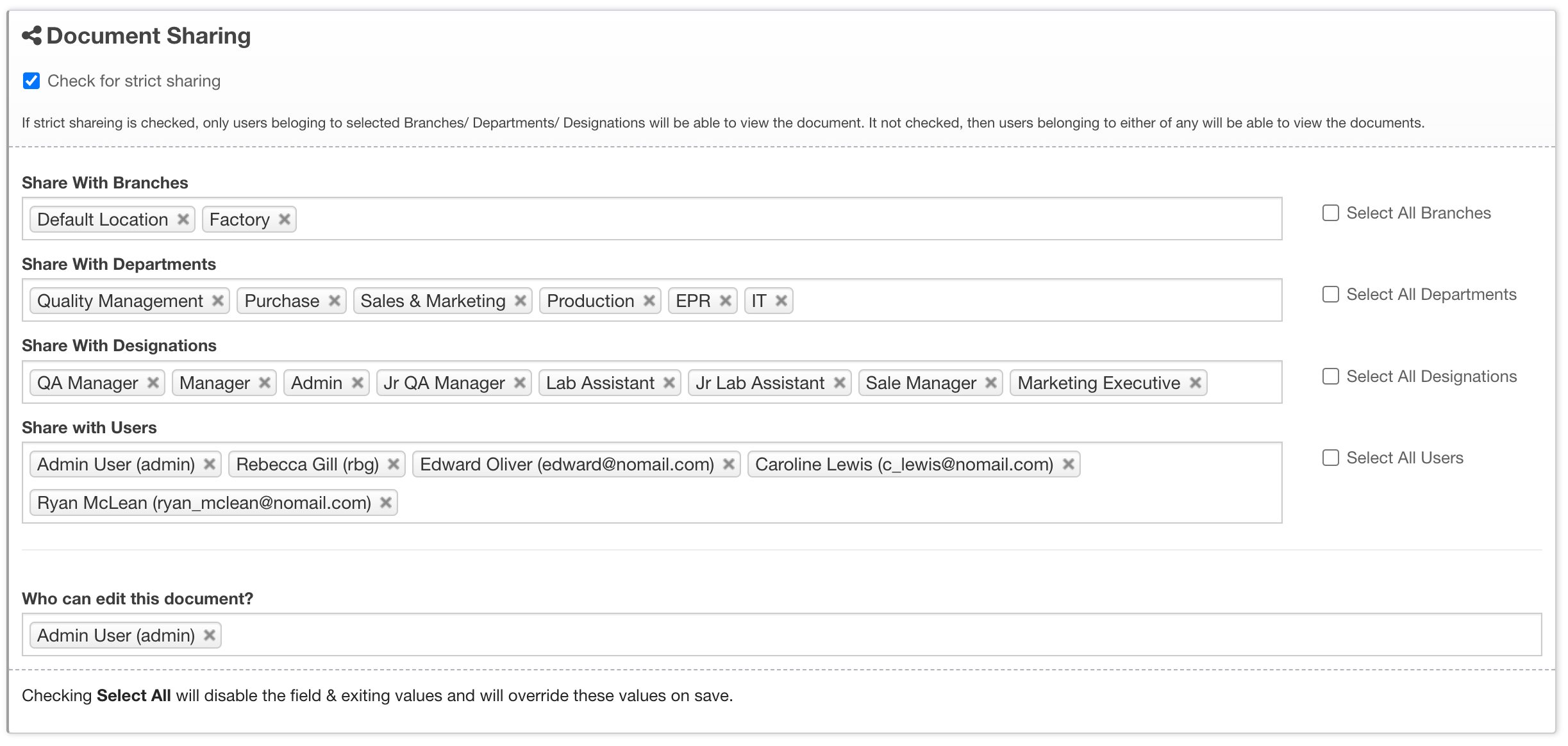Delete the Sales & Marketing tag
The image size is (1568, 746).
521,301
